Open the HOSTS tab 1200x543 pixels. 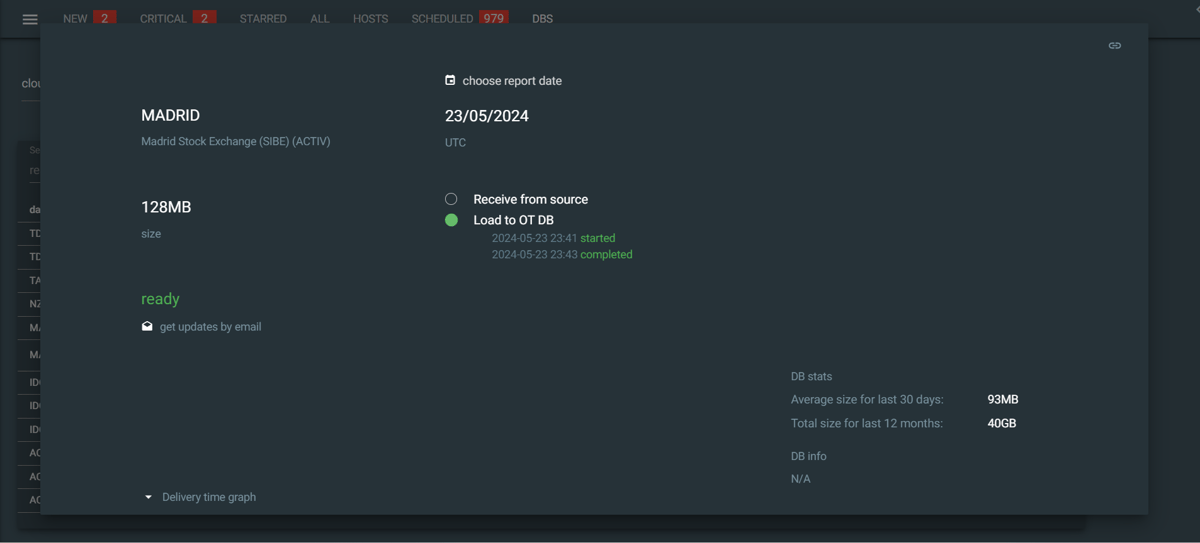tap(370, 19)
